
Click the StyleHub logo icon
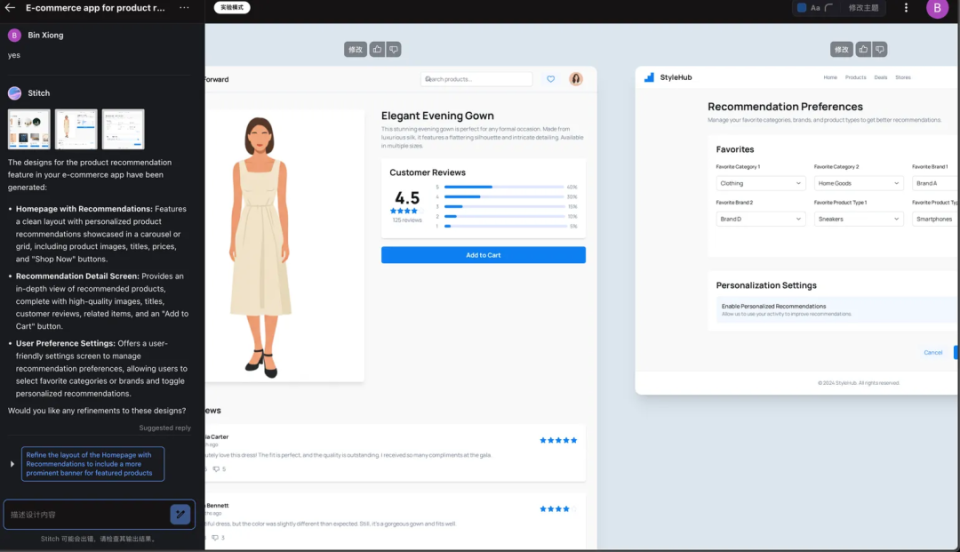(650, 77)
